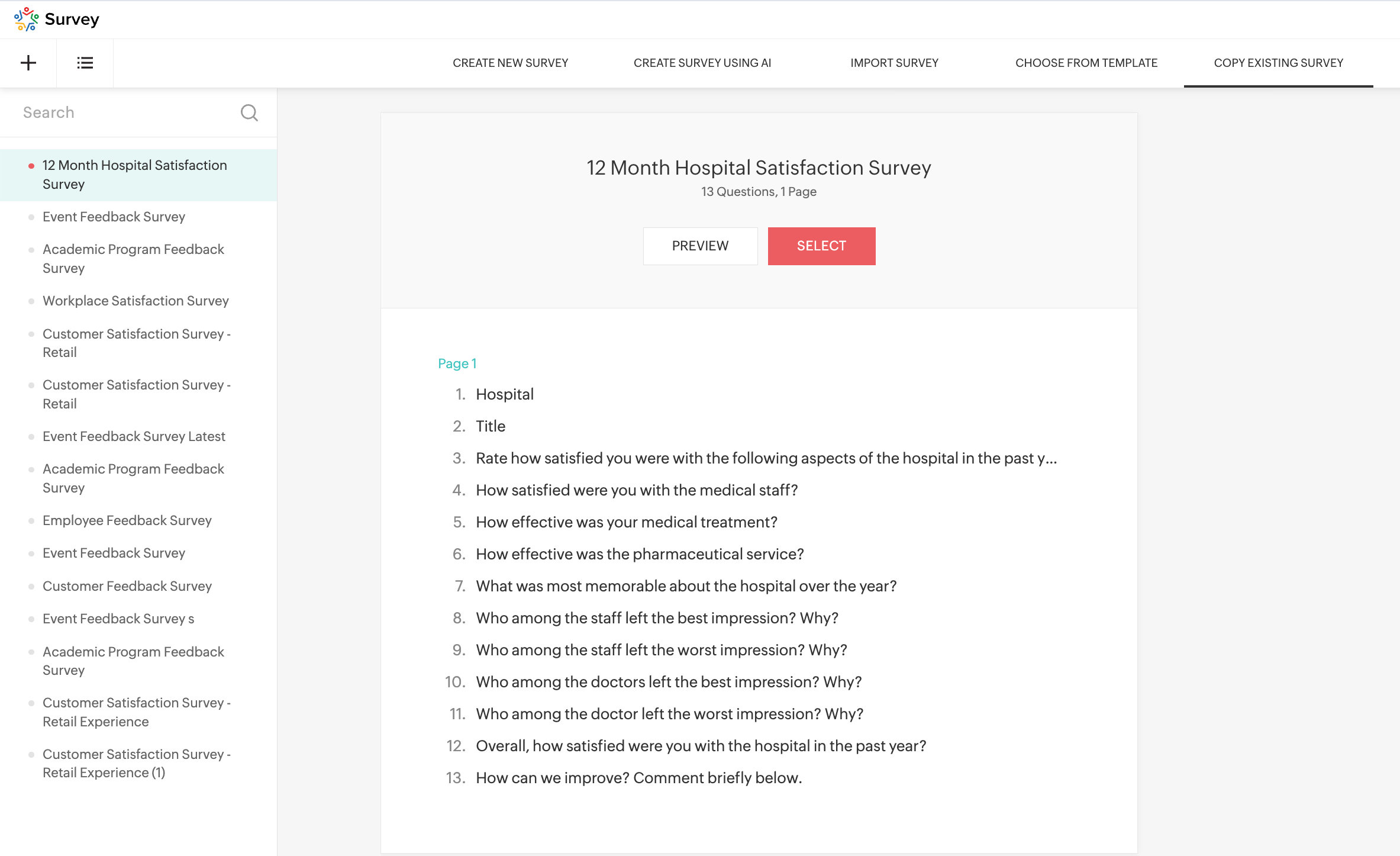Select the Copy Existing Survey tab
Screen dimensions: 1400x856
(x=1278, y=63)
